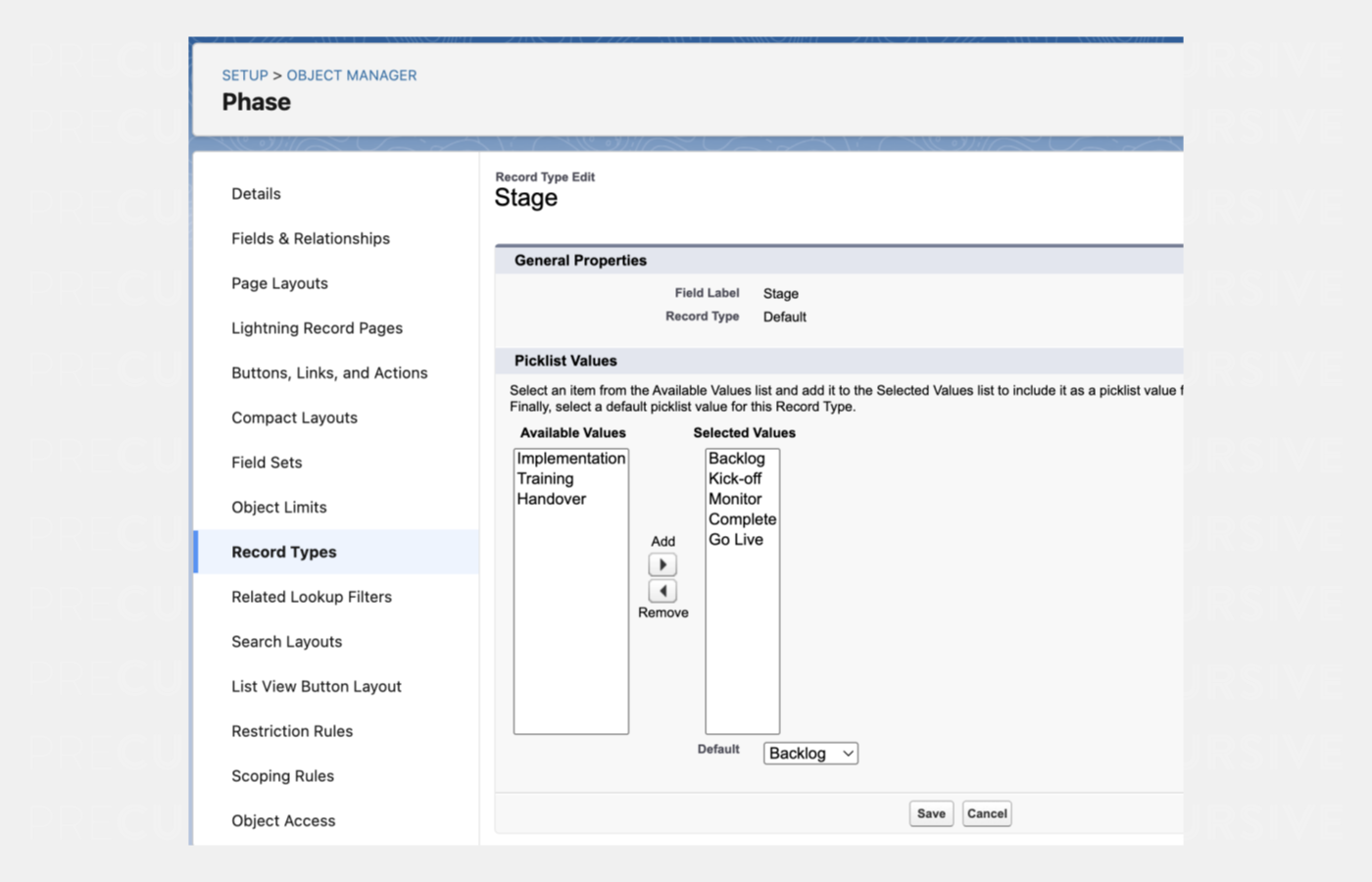
Task: Open the Default value dropdown
Action: [x=810, y=753]
